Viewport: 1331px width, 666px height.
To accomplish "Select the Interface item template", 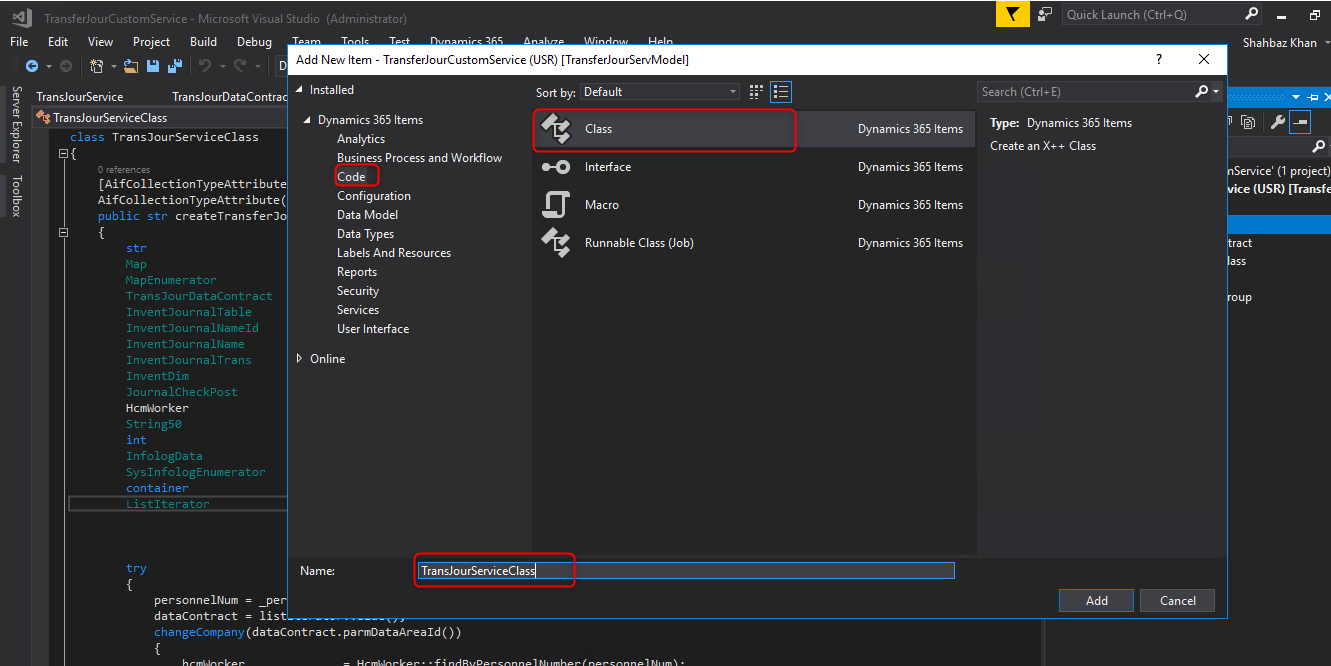I will tap(607, 167).
